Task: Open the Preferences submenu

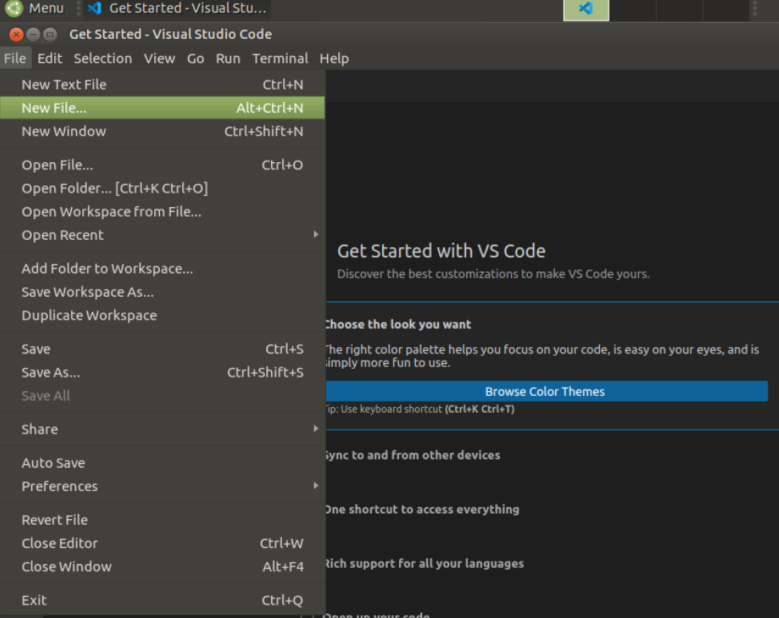Action: (x=60, y=486)
